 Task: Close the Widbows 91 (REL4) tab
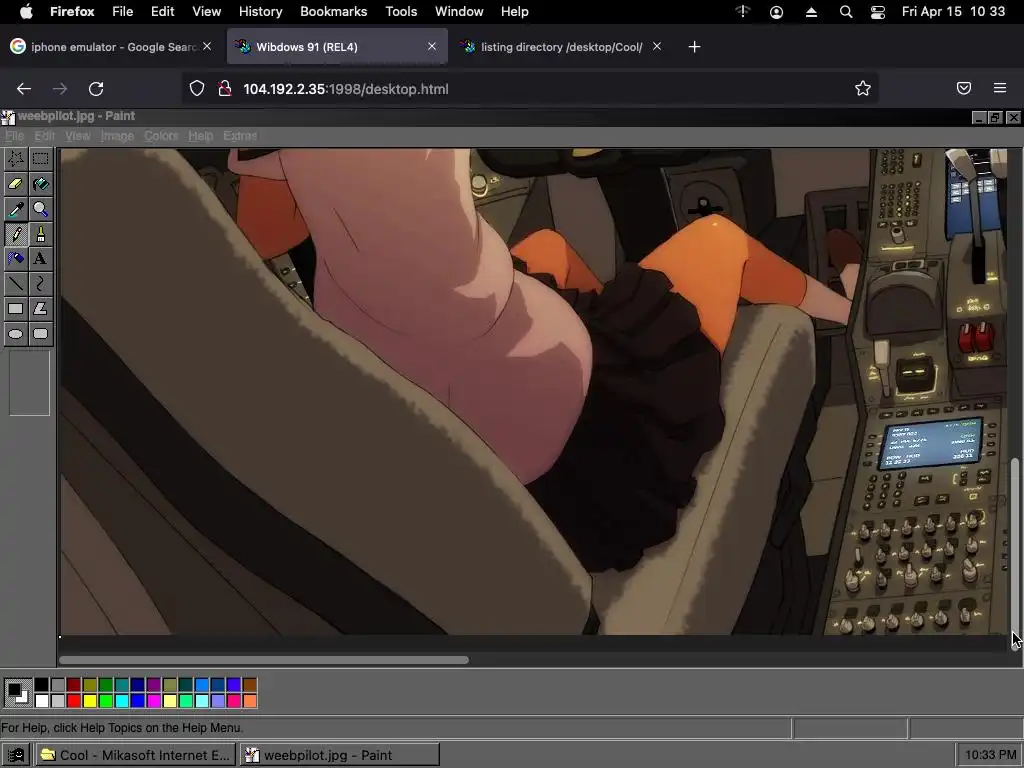click(432, 46)
